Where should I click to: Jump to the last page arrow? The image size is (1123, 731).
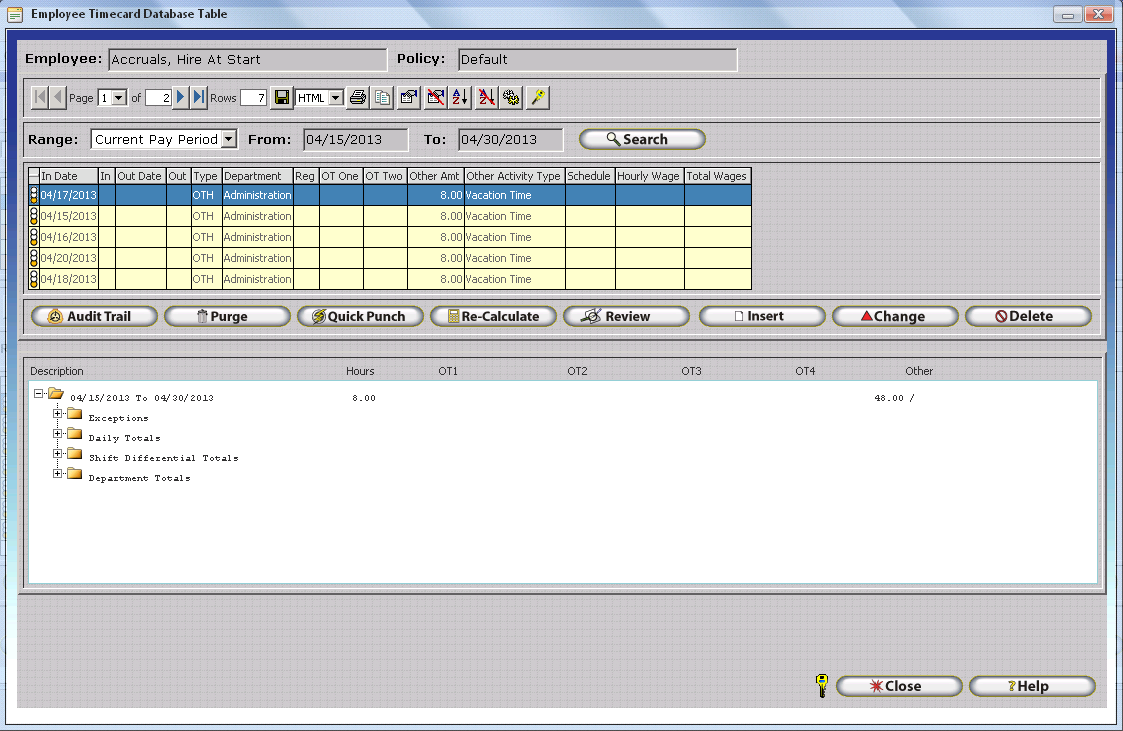(199, 97)
